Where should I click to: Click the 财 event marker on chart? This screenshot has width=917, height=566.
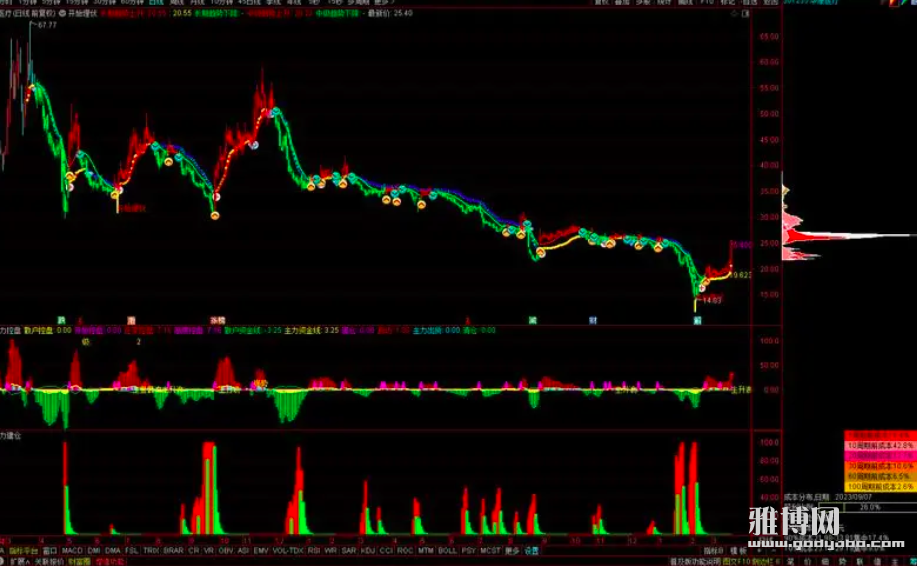pos(593,320)
